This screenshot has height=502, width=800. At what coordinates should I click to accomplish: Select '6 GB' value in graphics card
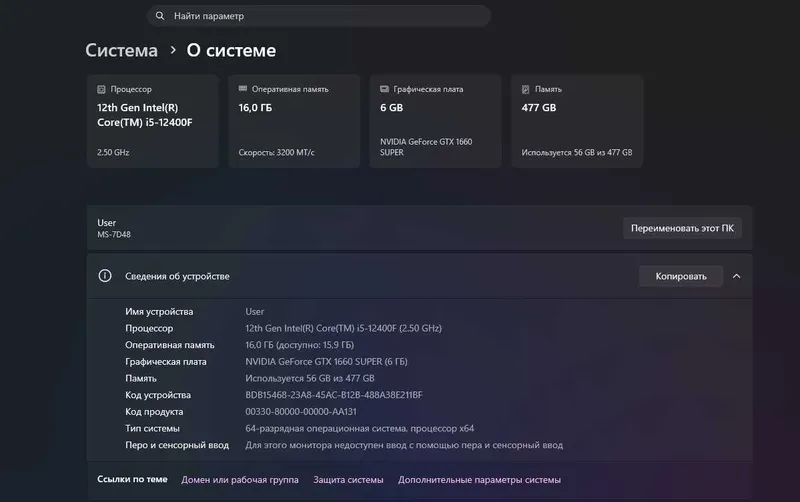[391, 108]
